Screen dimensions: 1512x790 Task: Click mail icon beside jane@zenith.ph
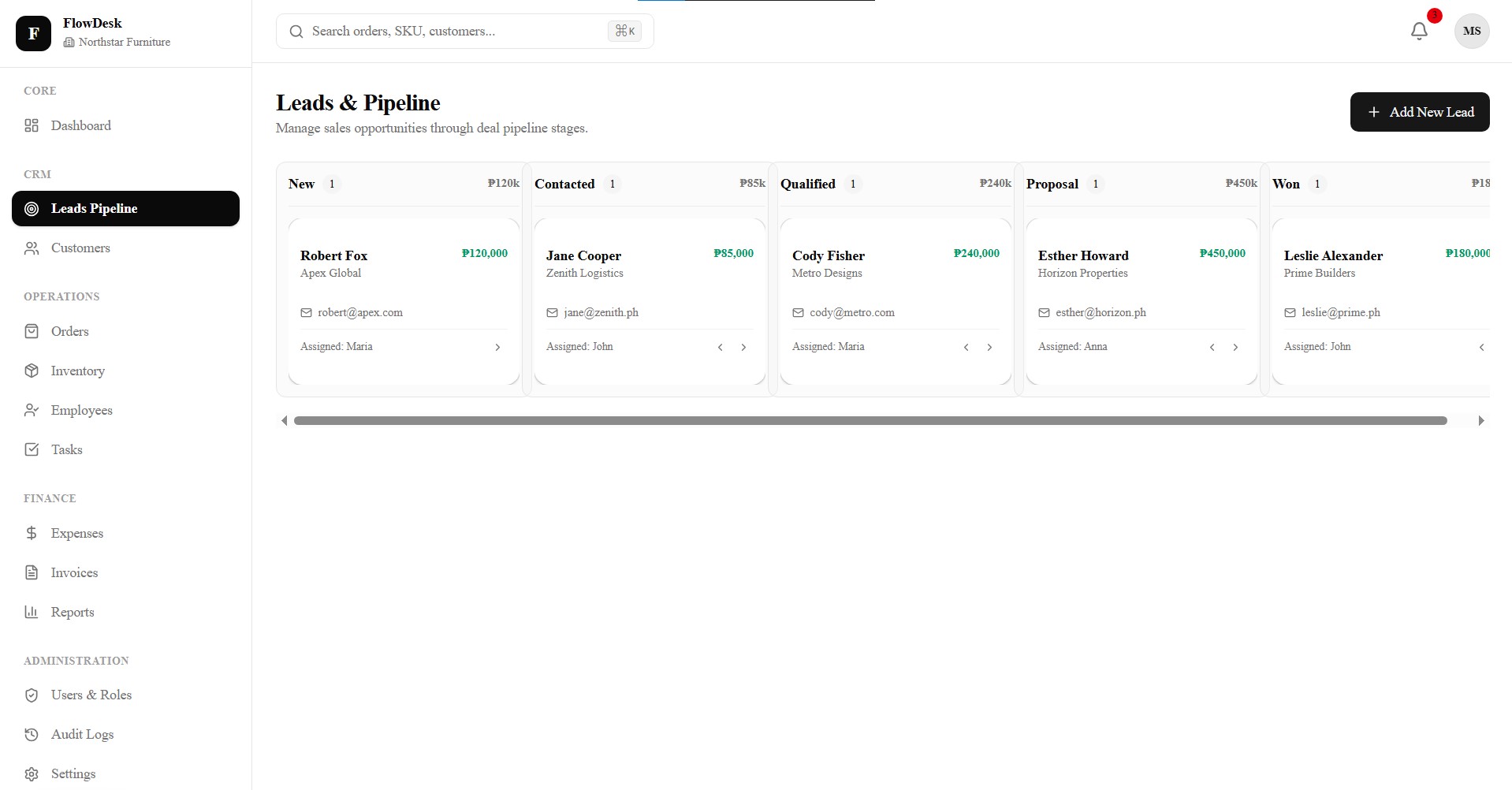tap(552, 313)
